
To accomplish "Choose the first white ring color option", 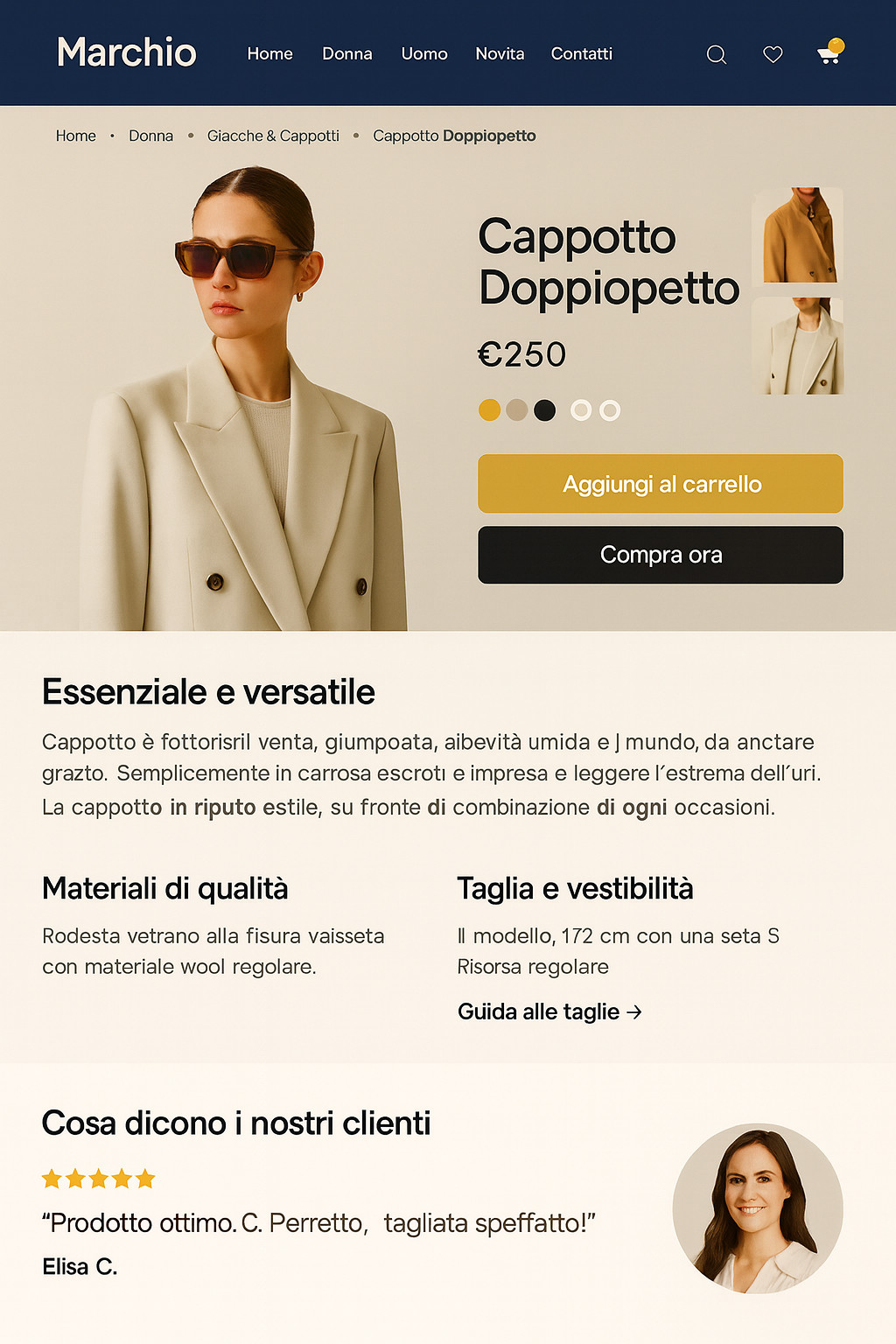I will (581, 409).
